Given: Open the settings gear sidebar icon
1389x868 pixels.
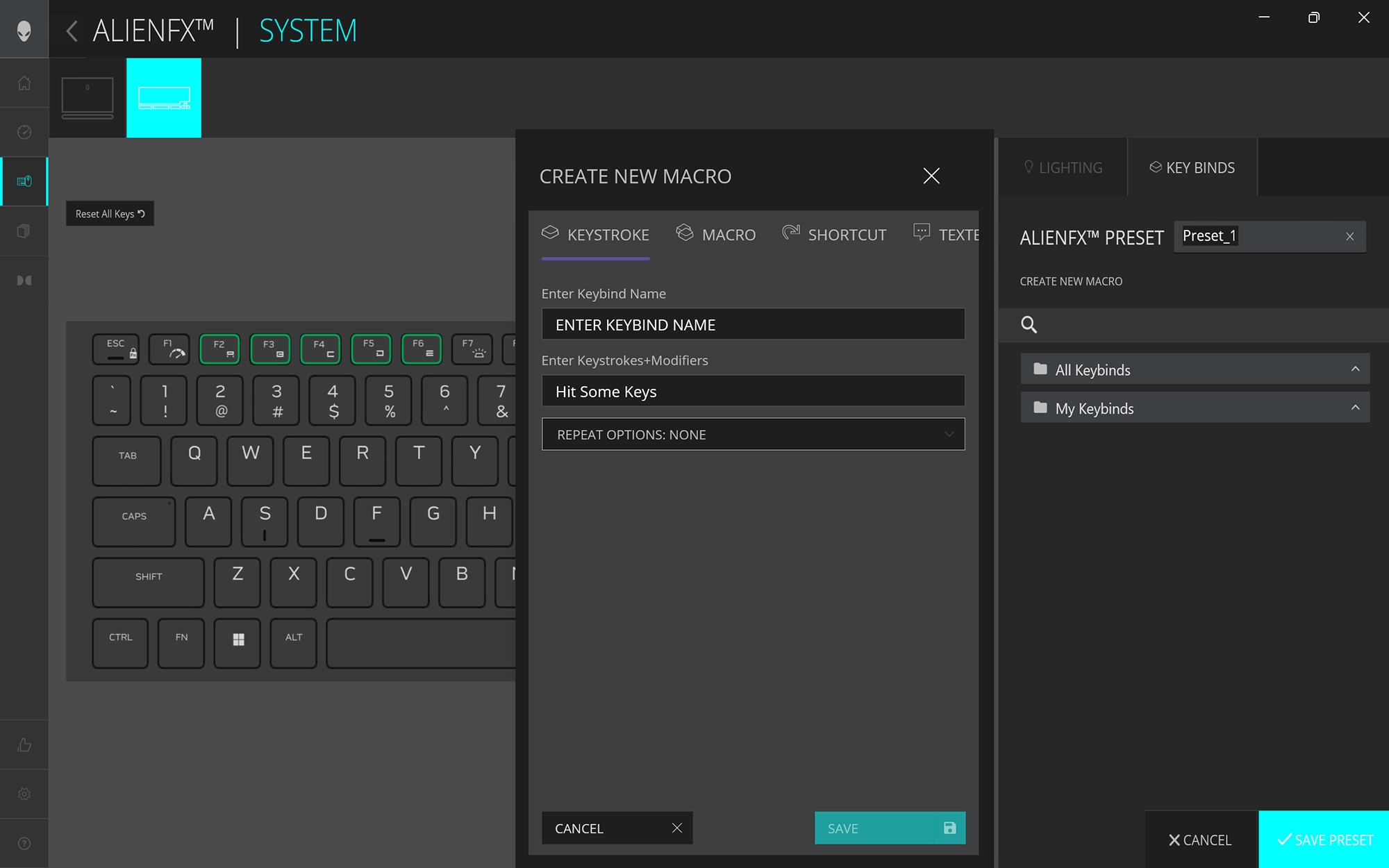Looking at the screenshot, I should tap(24, 794).
